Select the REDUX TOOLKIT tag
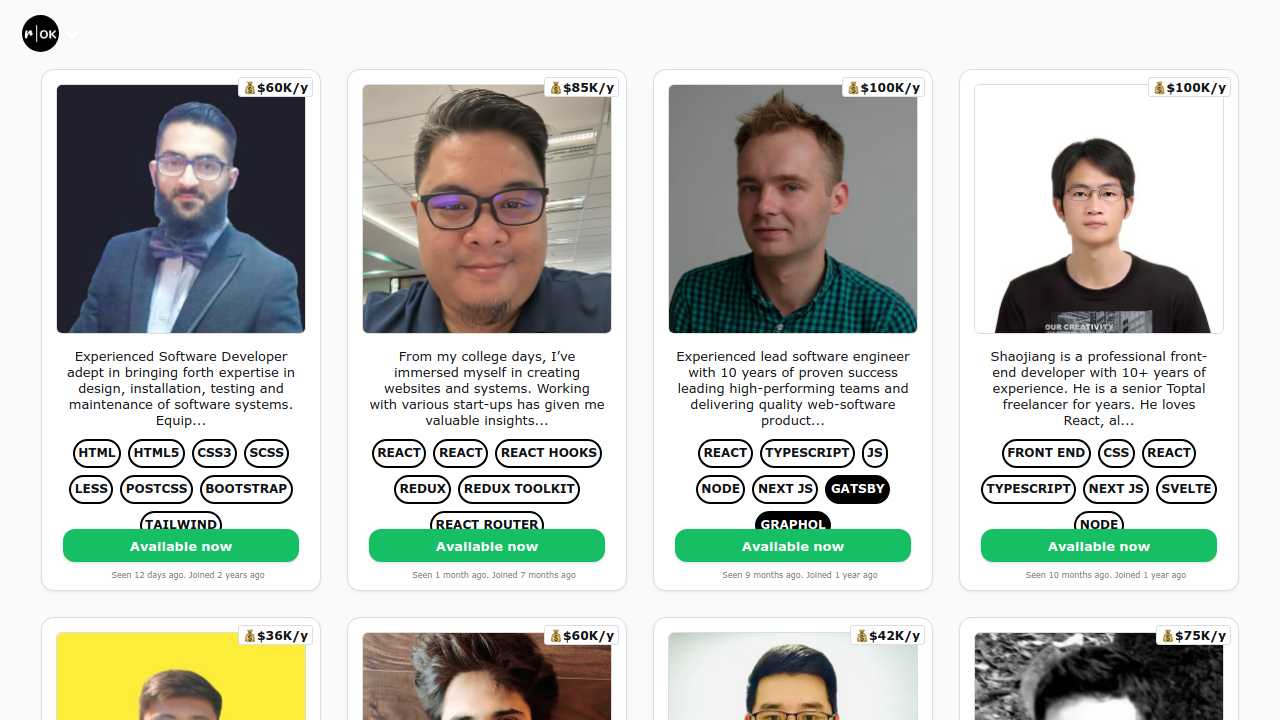 coord(519,489)
